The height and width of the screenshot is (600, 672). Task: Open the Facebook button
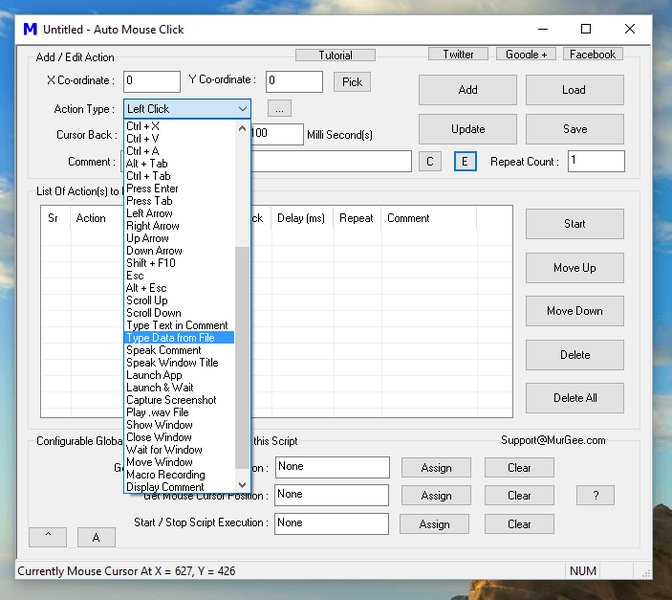click(592, 54)
